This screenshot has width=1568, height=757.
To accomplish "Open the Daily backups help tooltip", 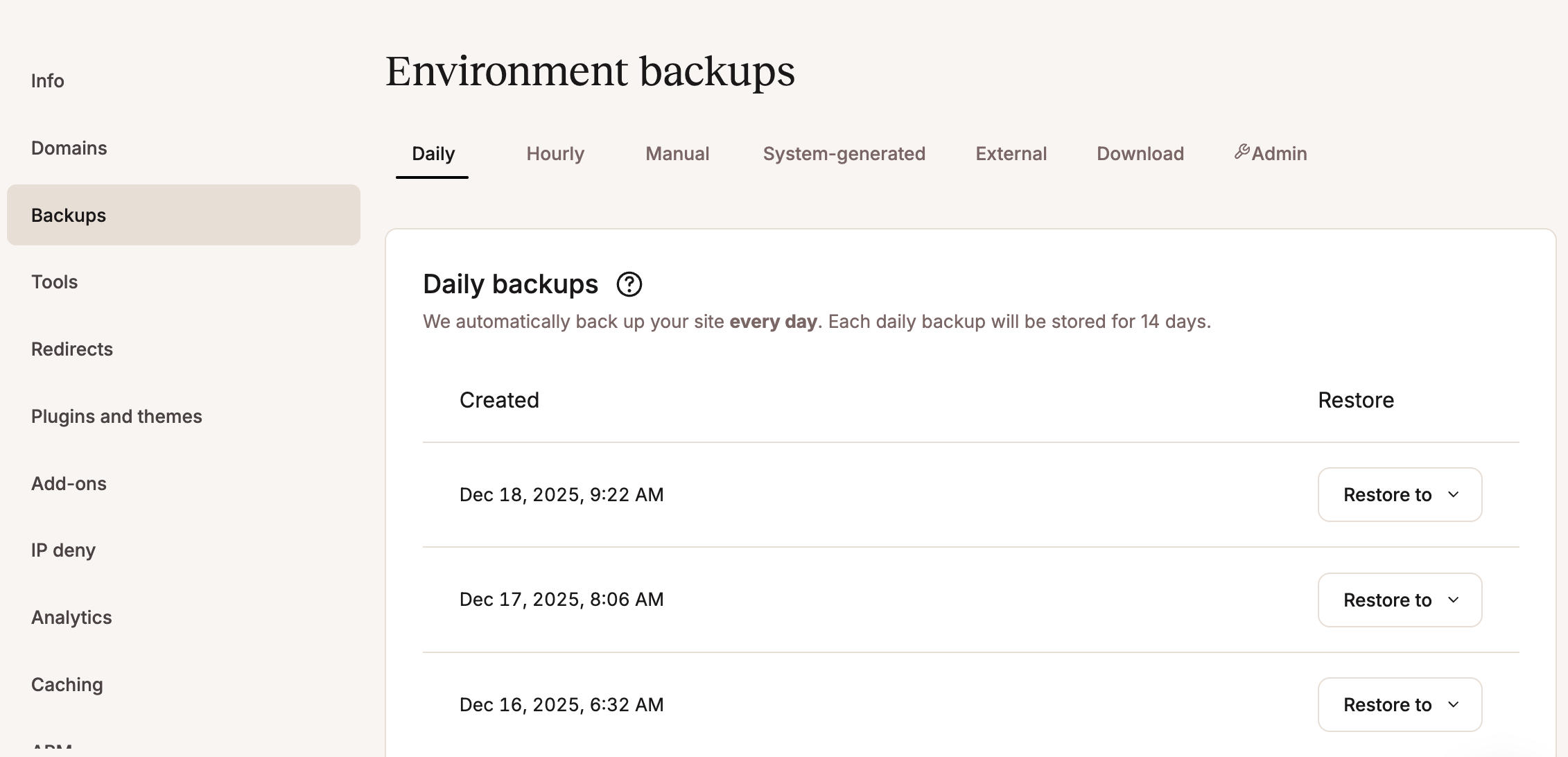I will [629, 284].
